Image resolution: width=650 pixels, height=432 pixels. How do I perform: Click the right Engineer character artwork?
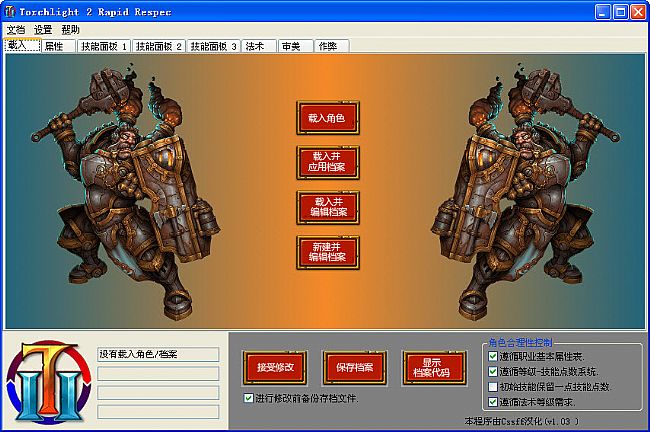(526, 193)
